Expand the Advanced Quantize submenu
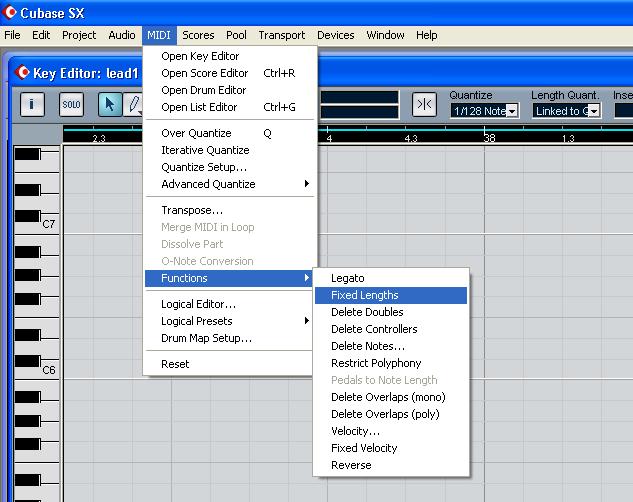633x502 pixels. tap(229, 184)
